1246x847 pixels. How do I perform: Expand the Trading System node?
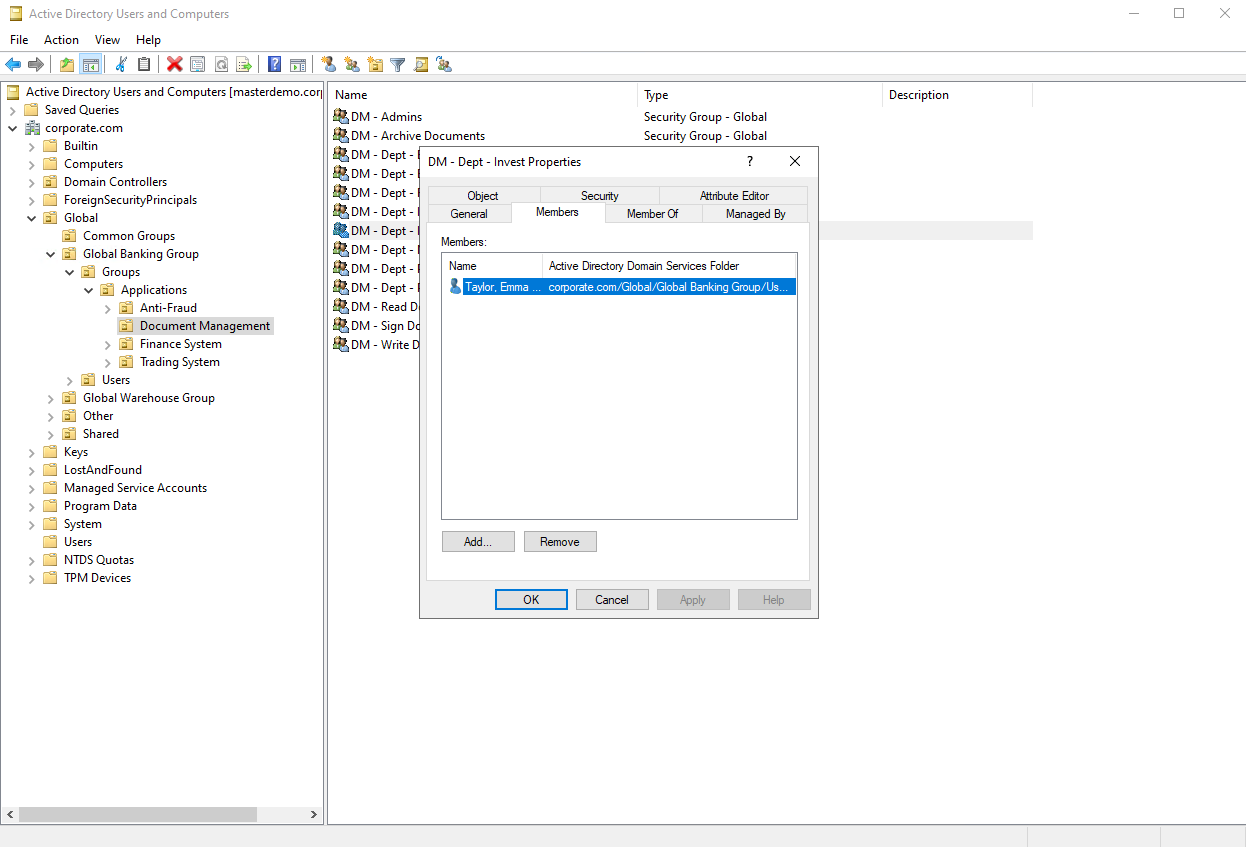click(108, 362)
